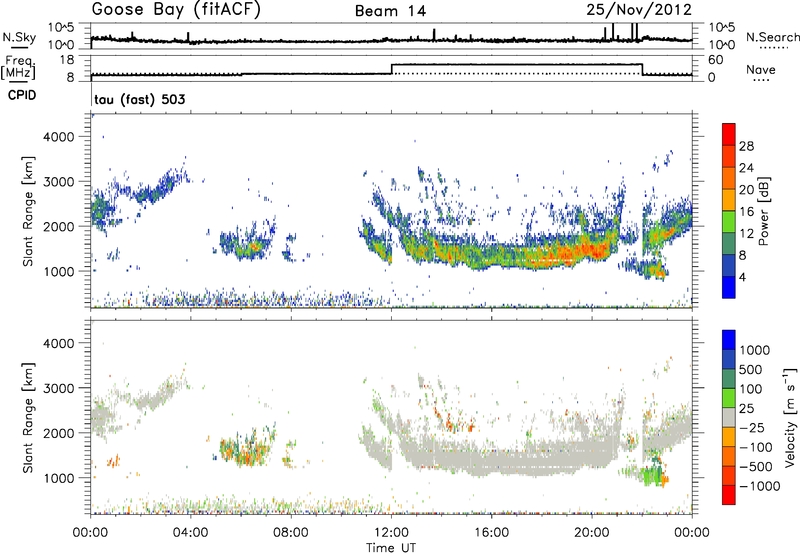Click the 'Slant Range [km]' label of velocity panel
Viewport: 800px width, 554px height.
tap(28, 417)
